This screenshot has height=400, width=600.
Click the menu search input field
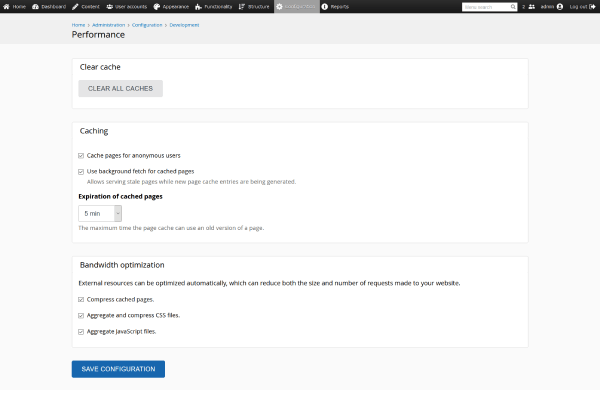(x=489, y=6)
